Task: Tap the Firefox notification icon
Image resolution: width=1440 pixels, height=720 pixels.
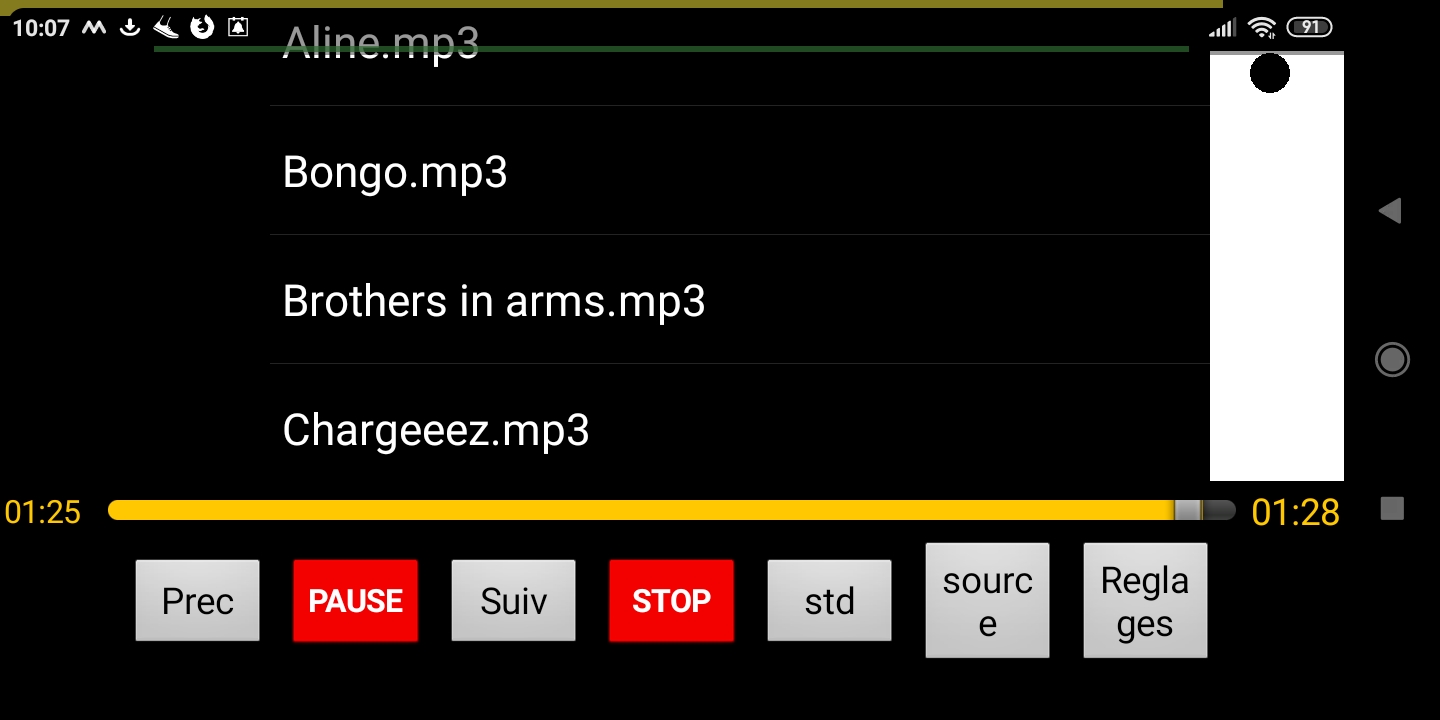Action: (202, 27)
